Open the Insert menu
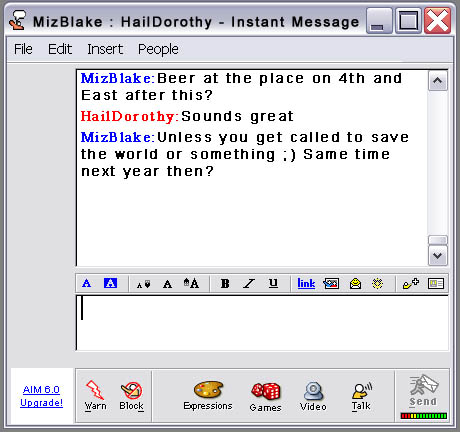Viewport: 460px width, 432px height. tap(105, 49)
